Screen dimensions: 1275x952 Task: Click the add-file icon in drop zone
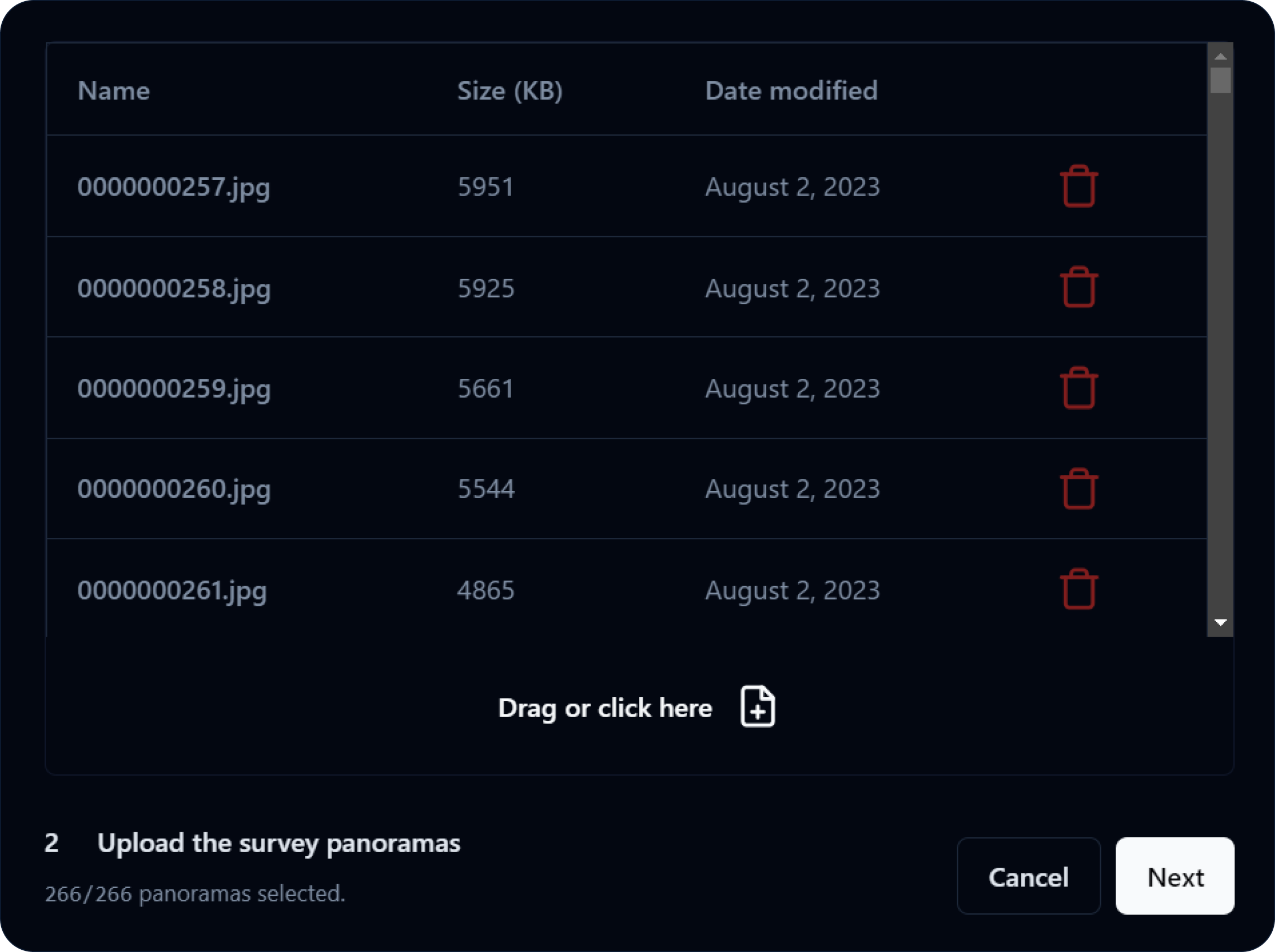coord(757,706)
